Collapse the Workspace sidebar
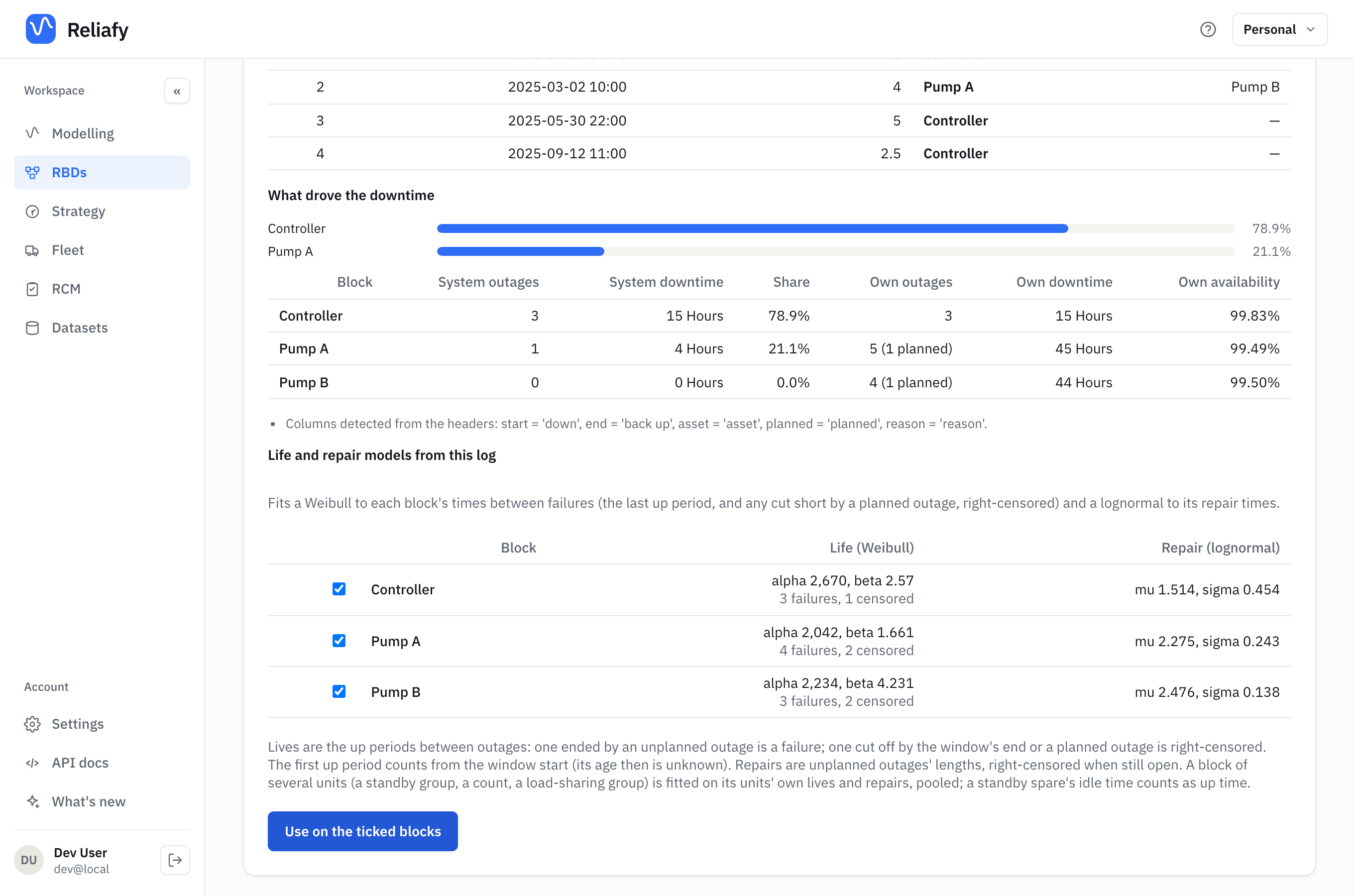This screenshot has height=896, width=1354. click(177, 91)
